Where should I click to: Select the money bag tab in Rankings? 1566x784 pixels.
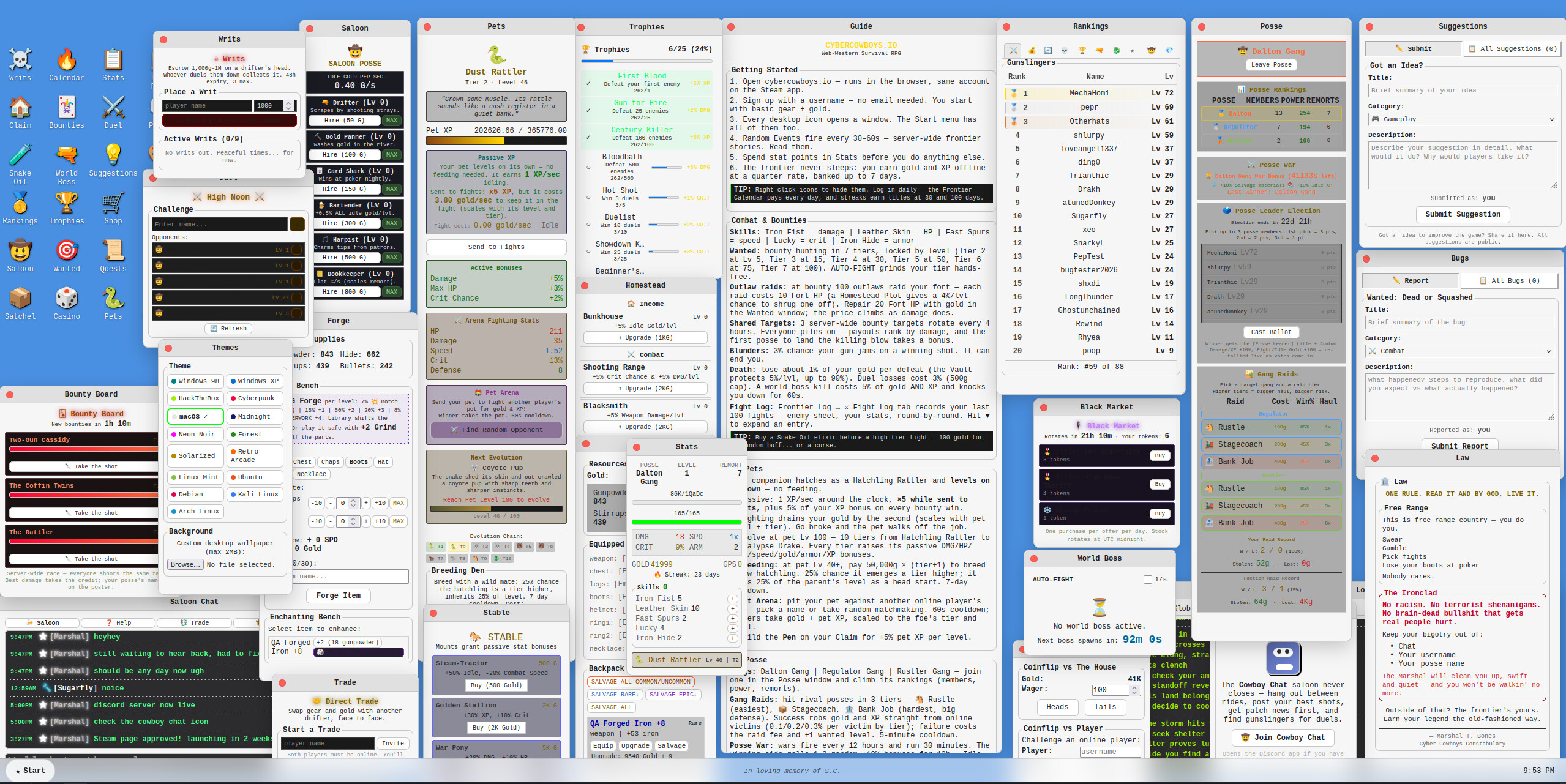click(1032, 50)
